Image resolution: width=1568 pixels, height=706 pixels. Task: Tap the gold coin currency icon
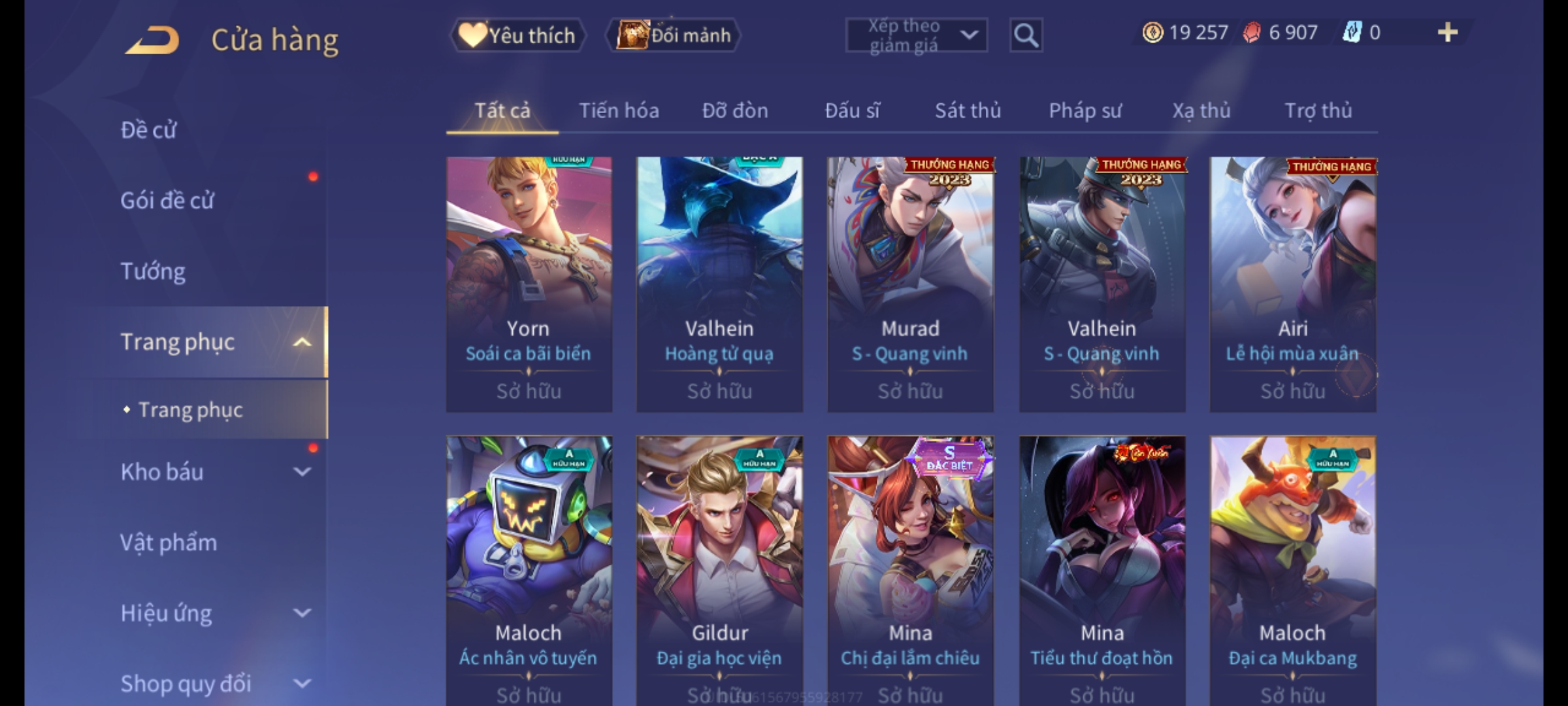tap(1152, 33)
